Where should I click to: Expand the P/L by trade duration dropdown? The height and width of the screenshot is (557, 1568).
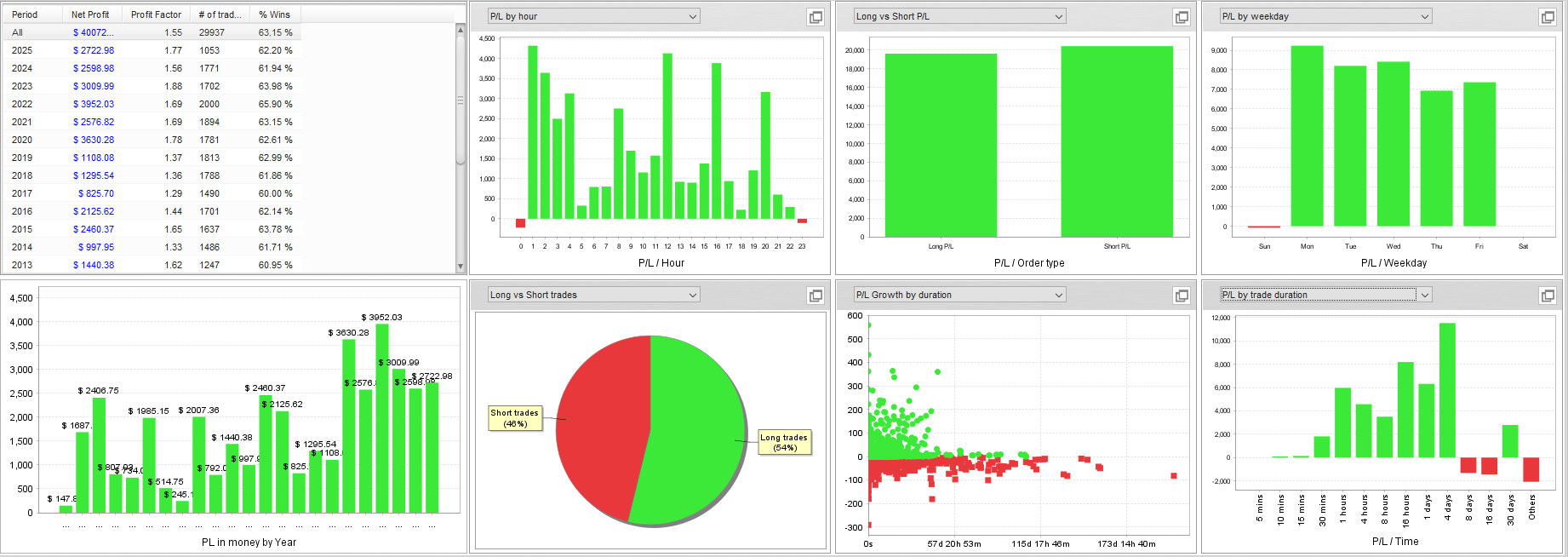1425,295
